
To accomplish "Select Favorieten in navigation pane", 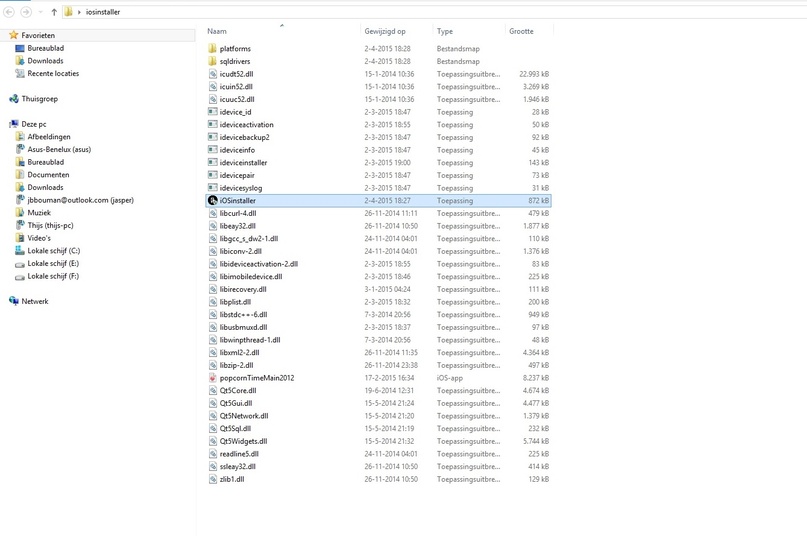I will coord(38,36).
